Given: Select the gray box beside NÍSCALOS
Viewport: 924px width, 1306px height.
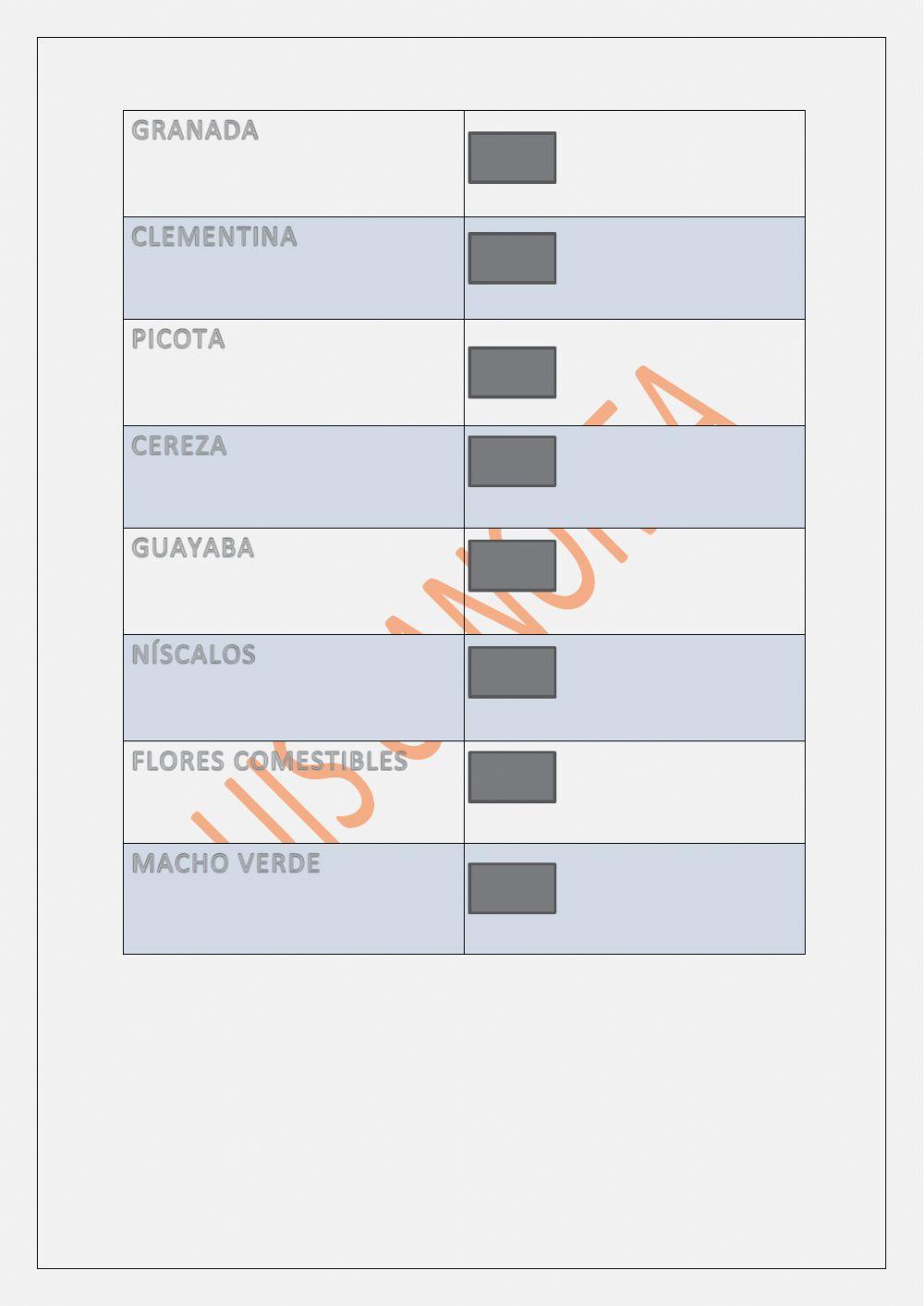Looking at the screenshot, I should pyautogui.click(x=512, y=672).
